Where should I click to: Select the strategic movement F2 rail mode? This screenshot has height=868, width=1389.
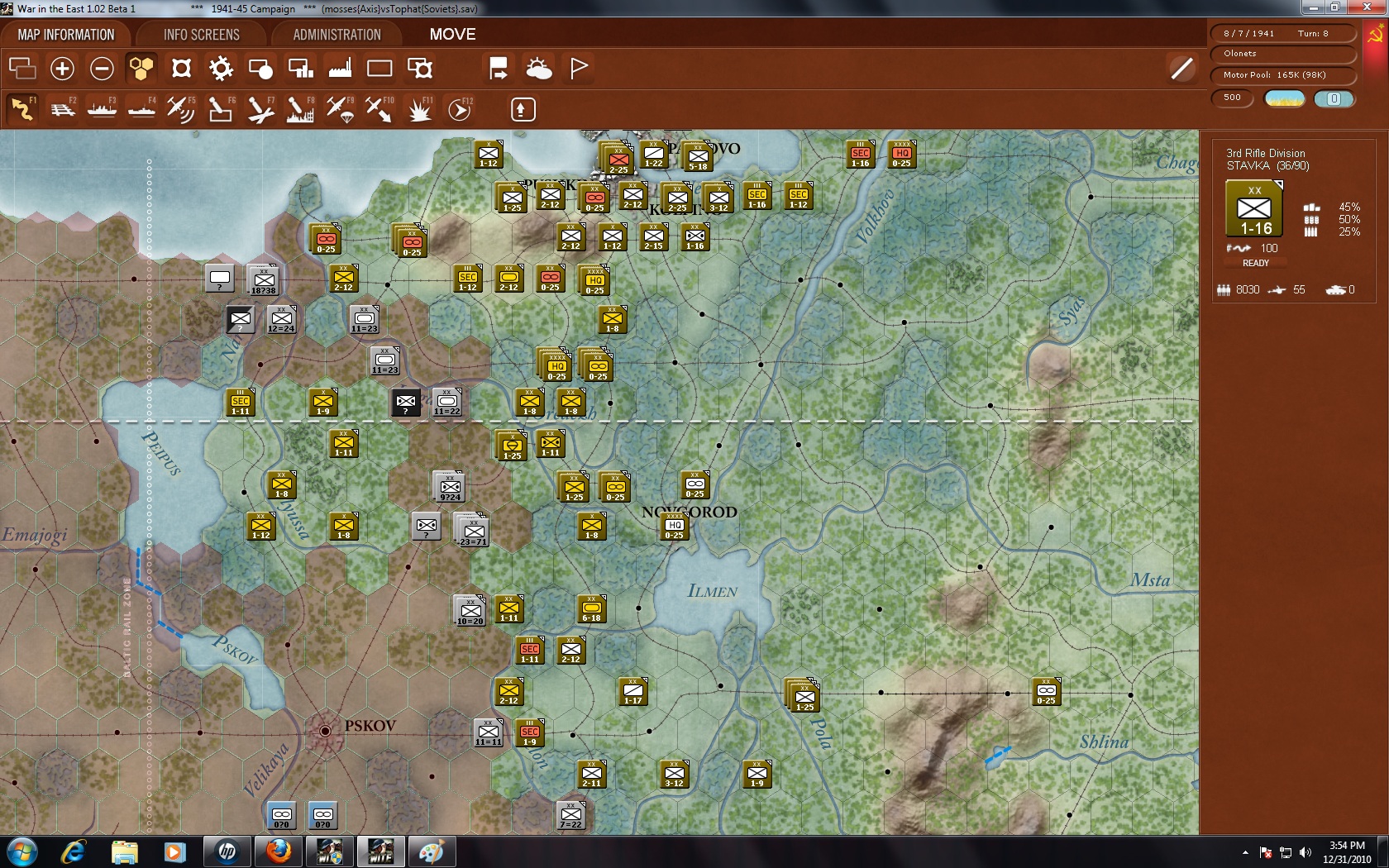[62, 107]
